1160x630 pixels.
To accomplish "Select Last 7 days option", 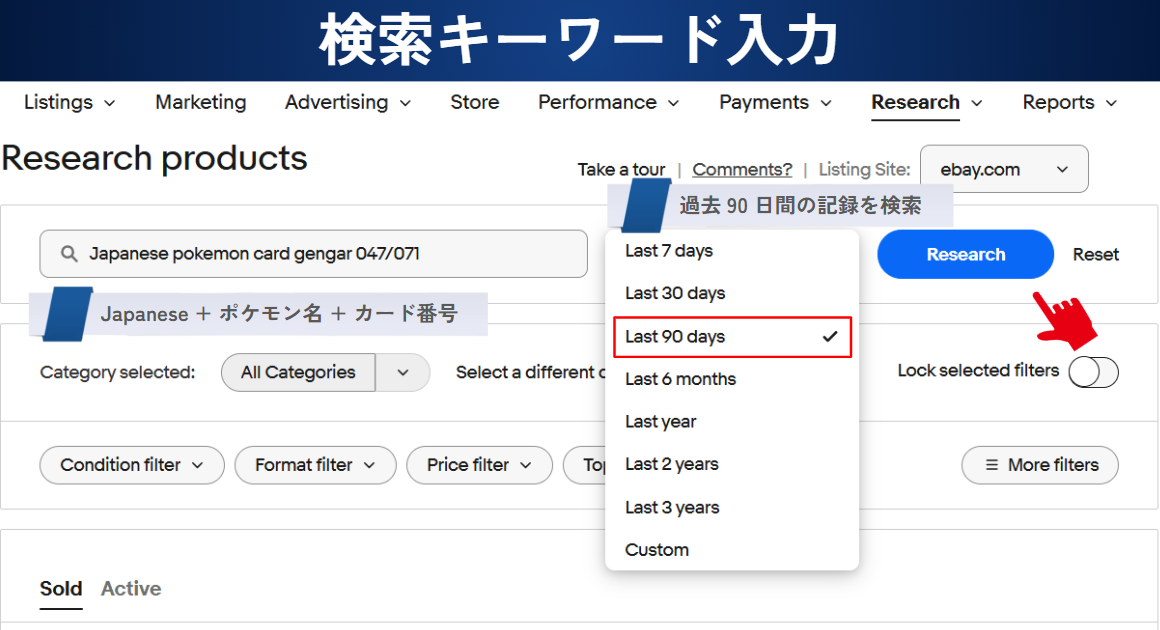I will [x=669, y=251].
